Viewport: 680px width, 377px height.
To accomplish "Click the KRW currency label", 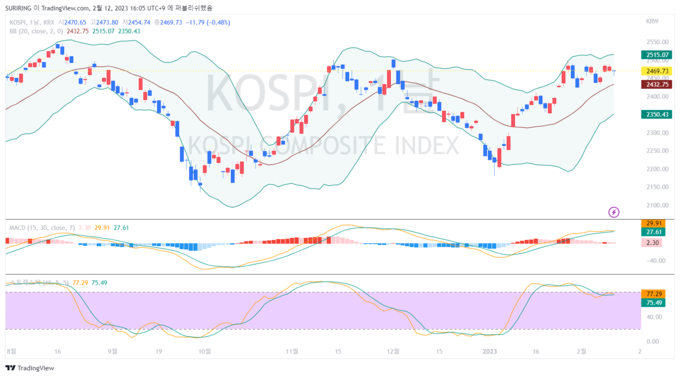I will [x=652, y=21].
